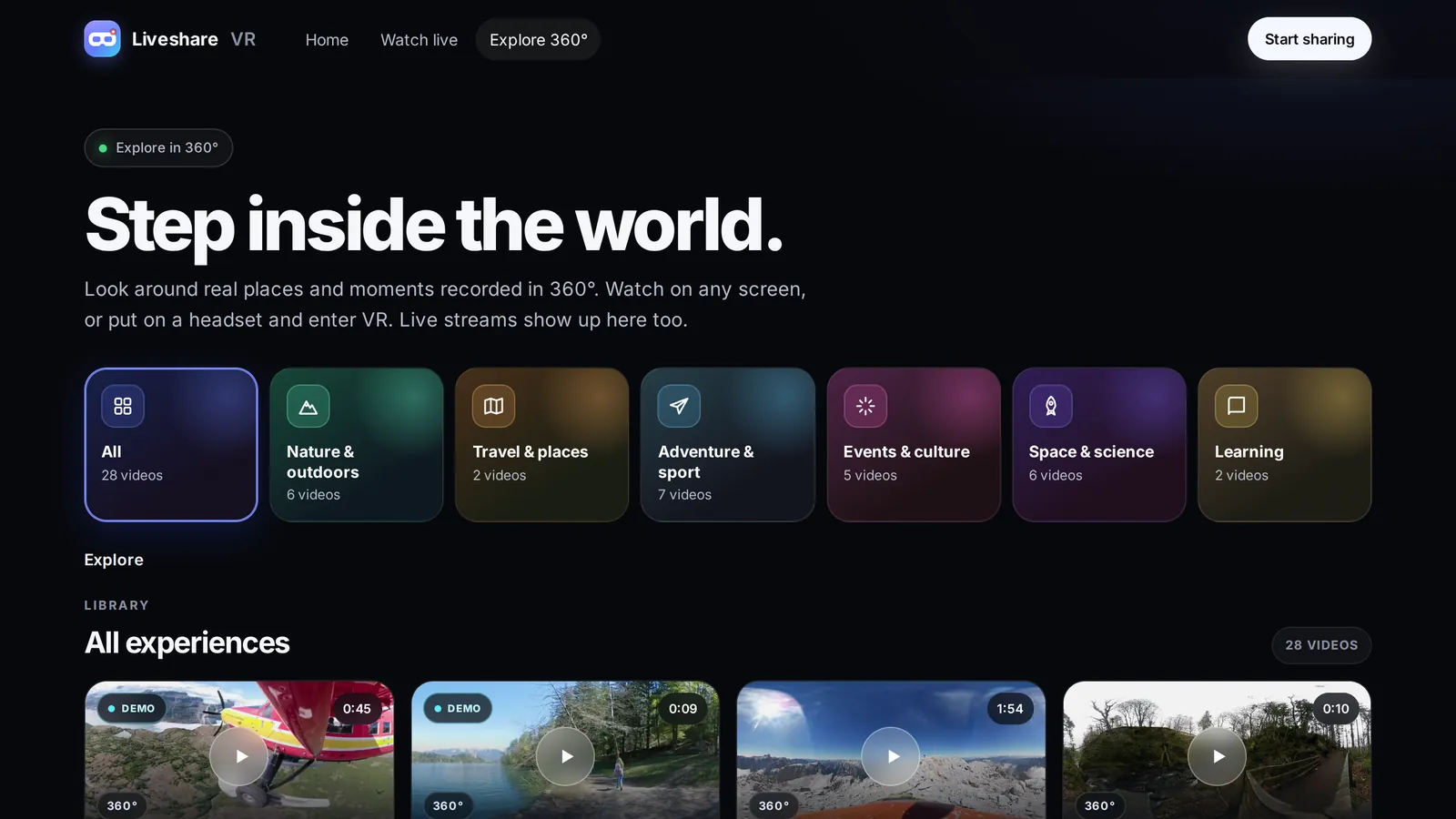Filter by Travel & places 2 videos
The height and width of the screenshot is (819, 1456).
tap(542, 445)
